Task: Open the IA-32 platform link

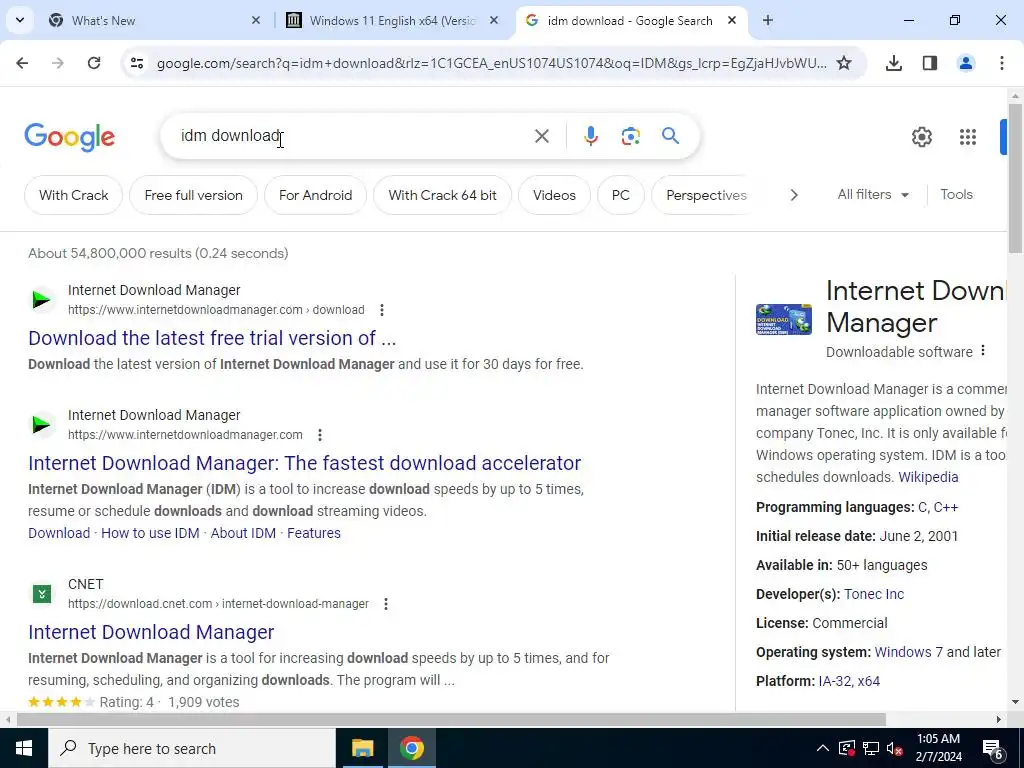Action: point(835,681)
